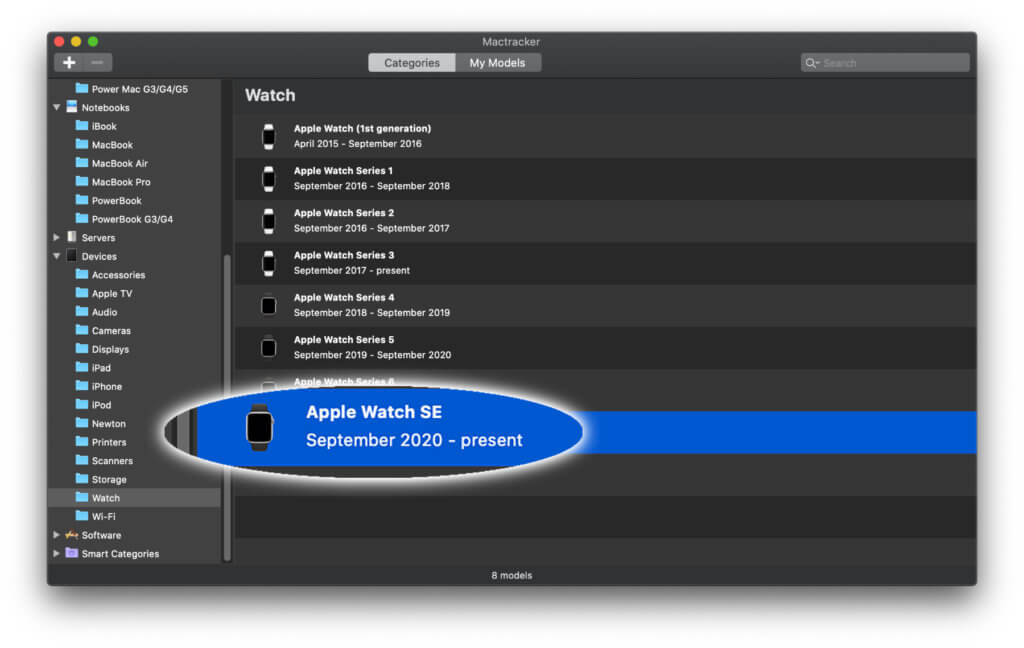Select Apple Watch Series 3 title text

coord(344,255)
